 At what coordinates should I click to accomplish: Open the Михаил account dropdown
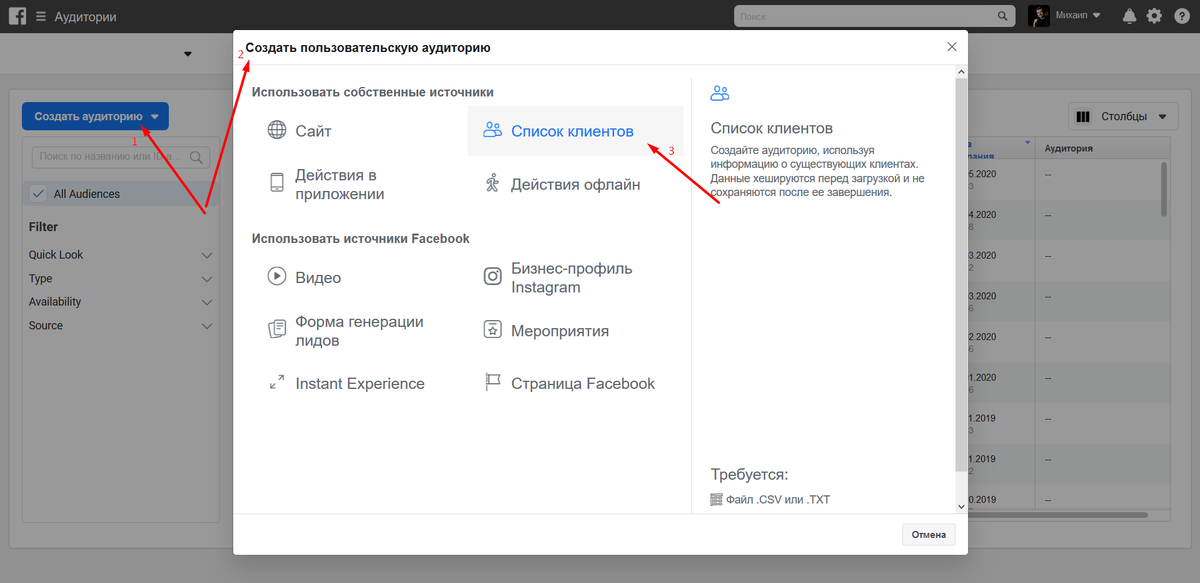[1078, 16]
